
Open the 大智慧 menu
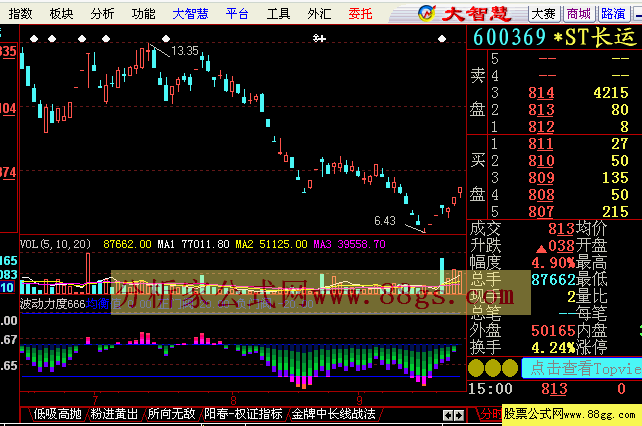click(x=190, y=14)
